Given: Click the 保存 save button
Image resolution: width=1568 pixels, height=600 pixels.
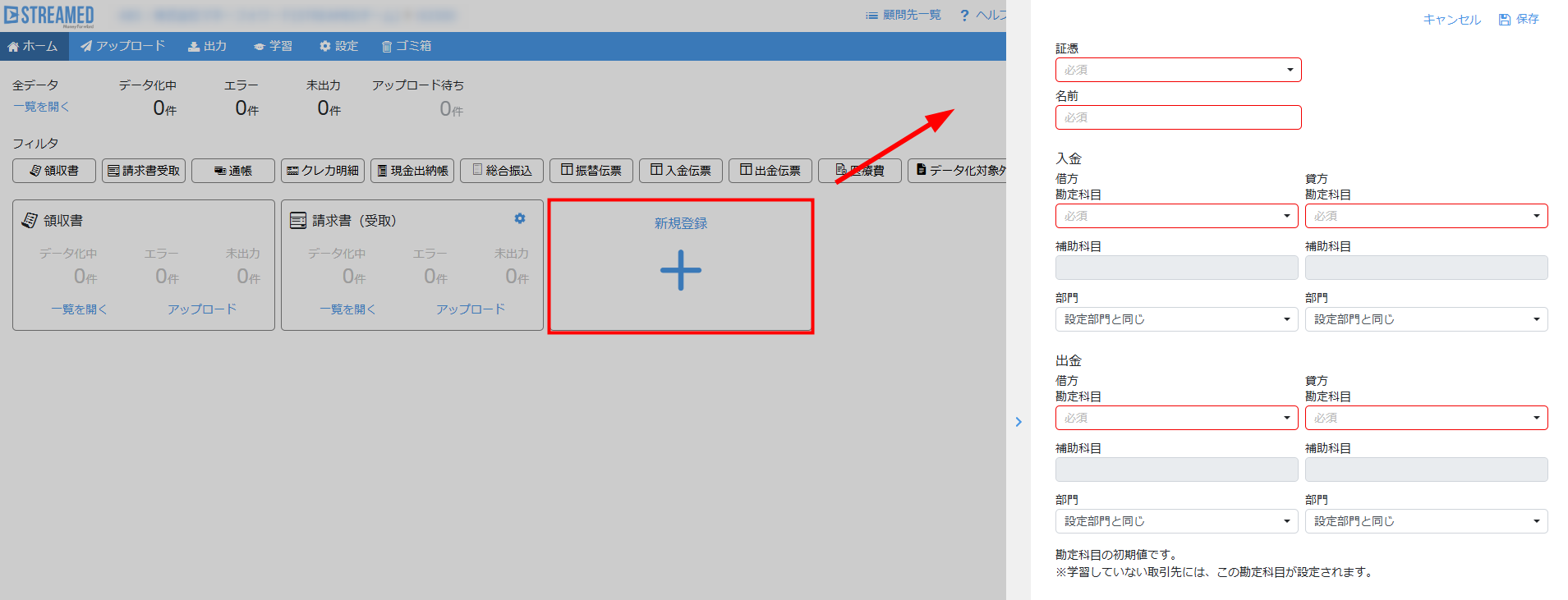Looking at the screenshot, I should [x=1519, y=19].
